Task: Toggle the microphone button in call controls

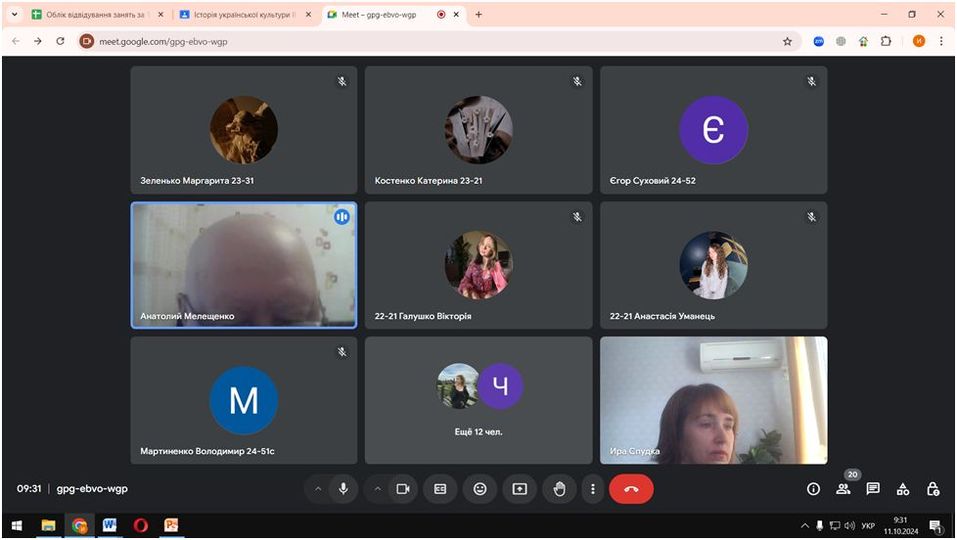Action: (x=344, y=489)
